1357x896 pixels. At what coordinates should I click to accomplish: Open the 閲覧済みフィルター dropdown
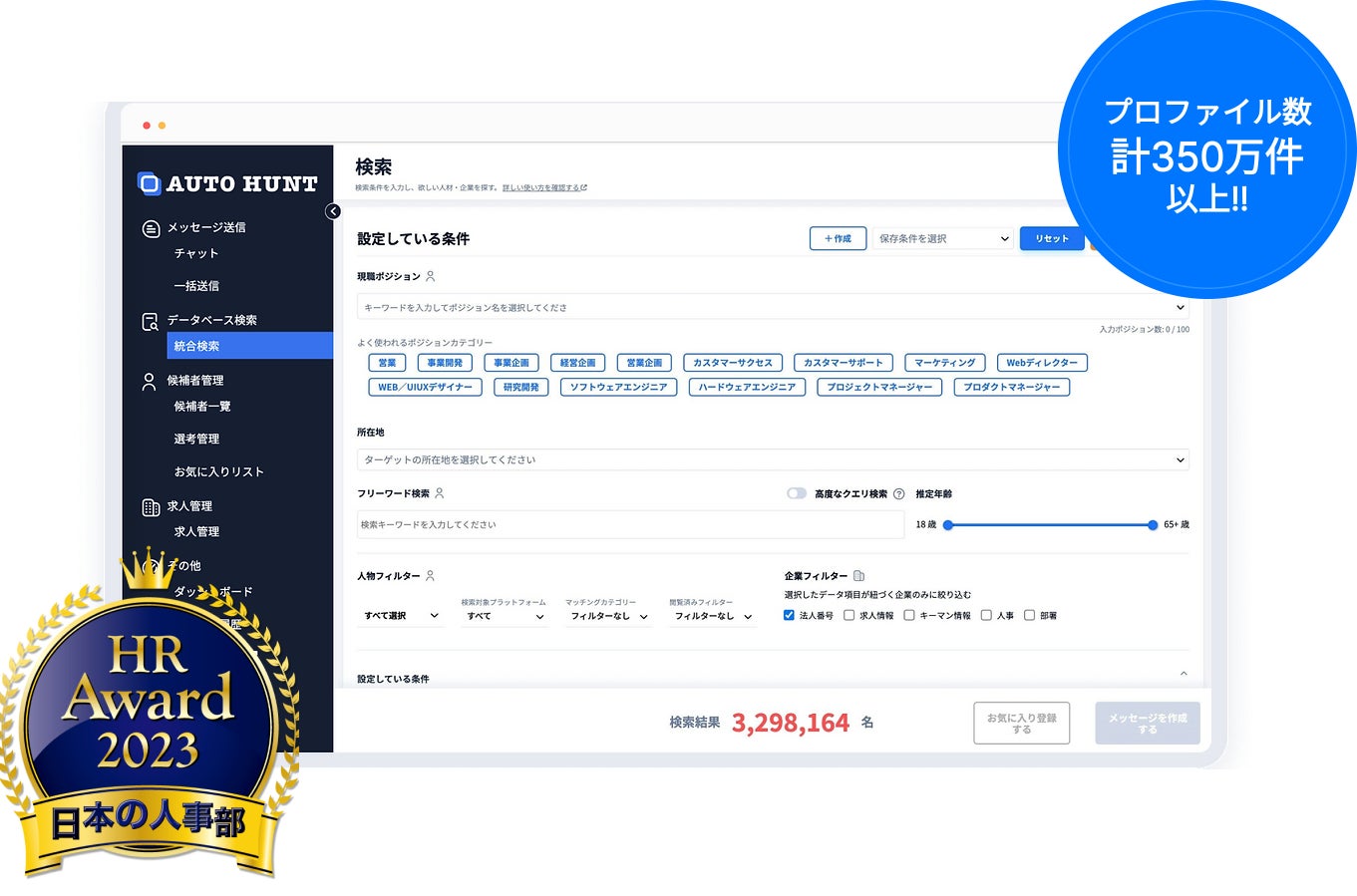click(x=713, y=616)
